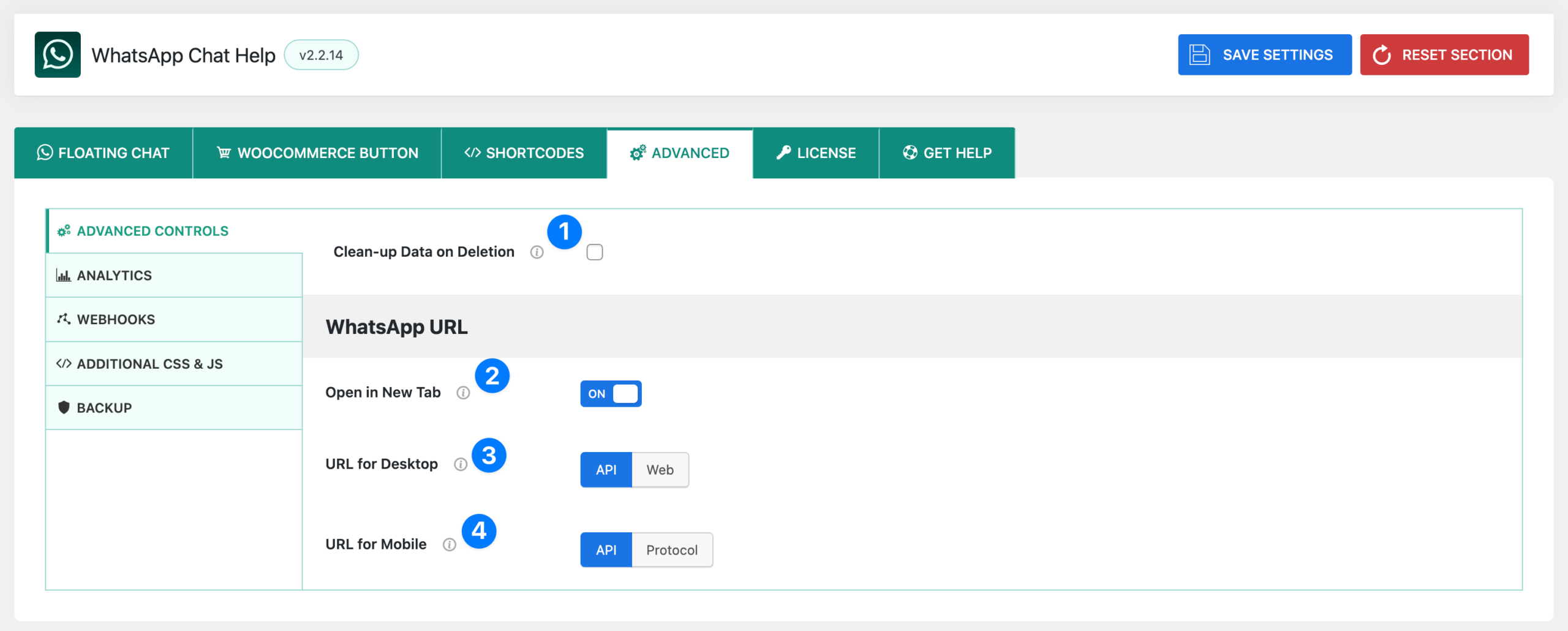Open the WooCommerce Button tab
This screenshot has height=631, width=1568.
coord(317,153)
